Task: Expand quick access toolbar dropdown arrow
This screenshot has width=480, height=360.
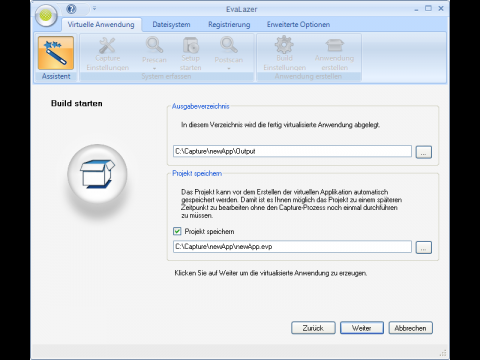Action: [x=94, y=8]
